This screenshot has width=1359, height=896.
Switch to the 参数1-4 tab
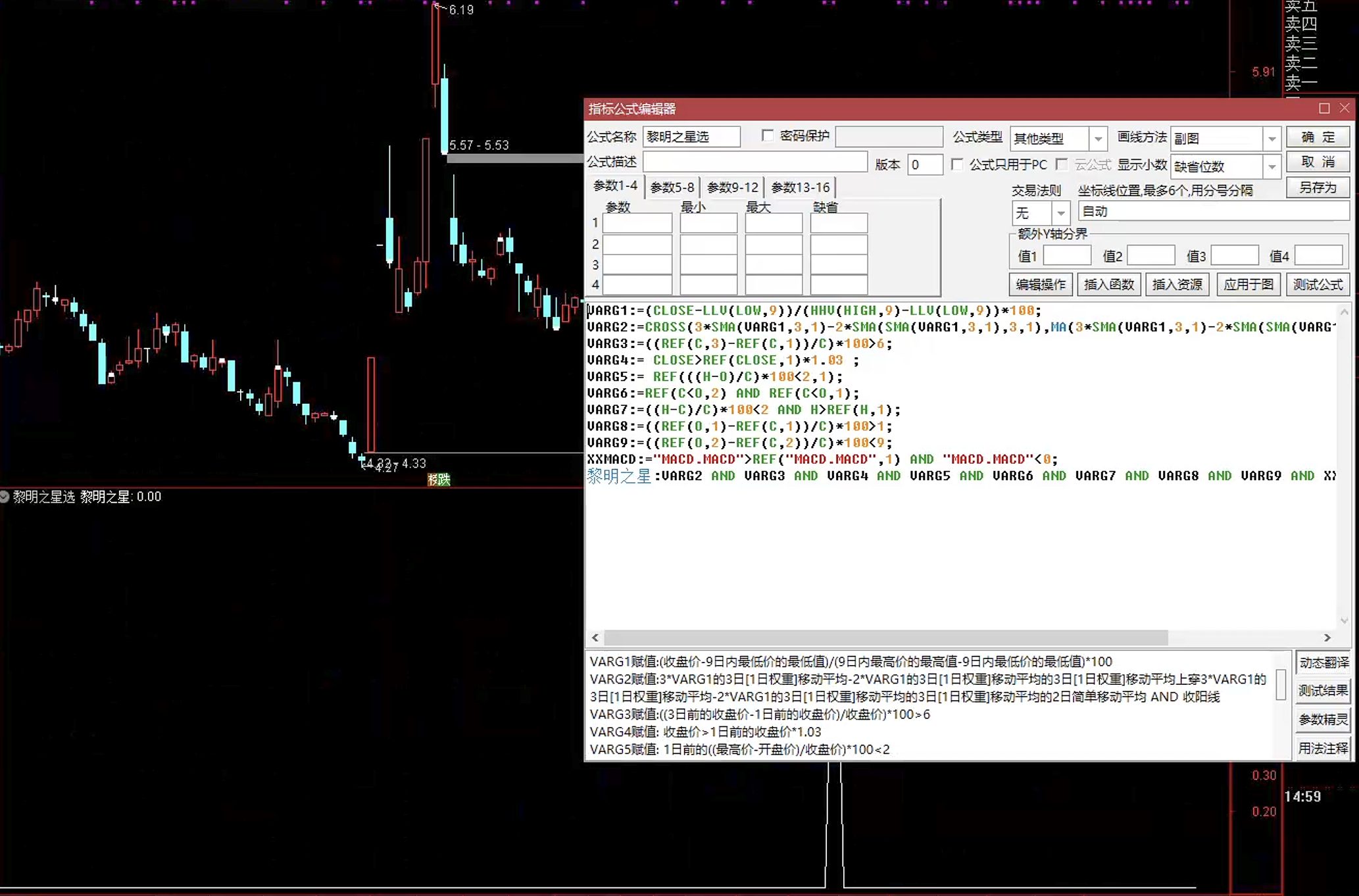click(615, 186)
